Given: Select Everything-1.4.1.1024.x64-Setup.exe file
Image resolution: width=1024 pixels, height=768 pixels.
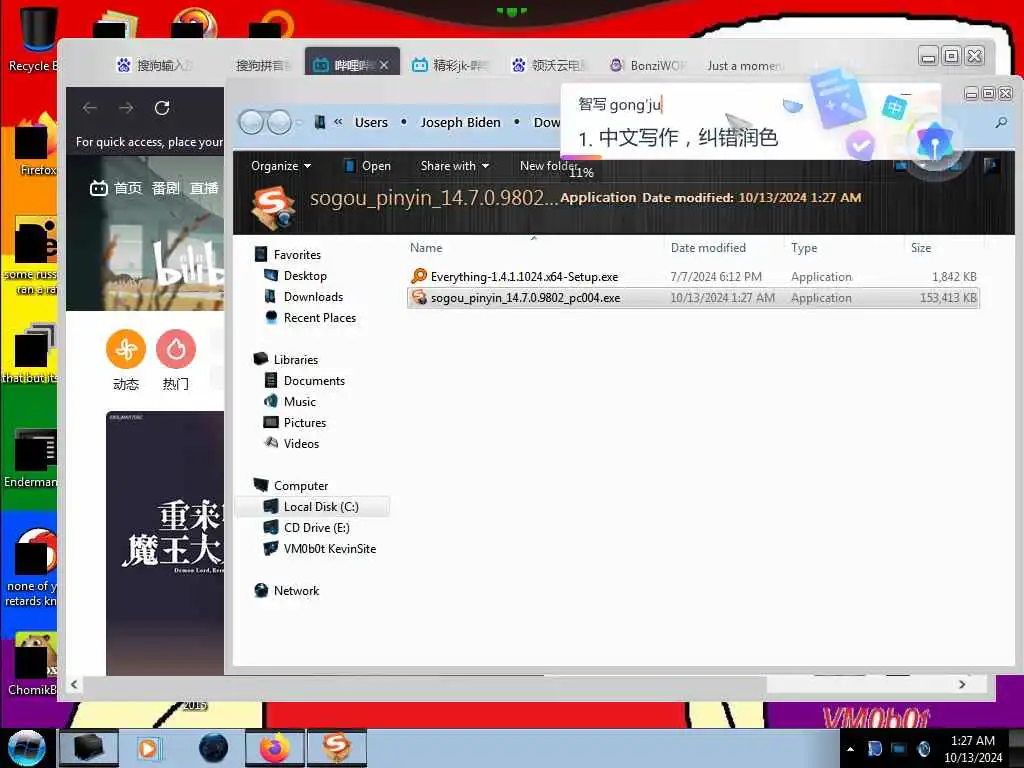Looking at the screenshot, I should (x=693, y=276).
